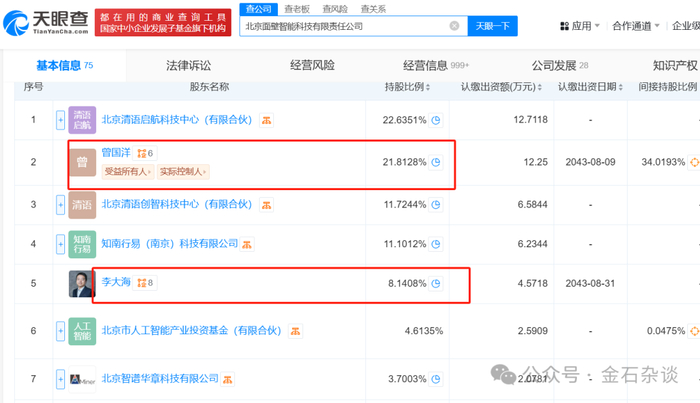Image resolution: width=700 pixels, height=403 pixels.
Task: Click the 人工智能 green logo thumbnail
Action: click(82, 331)
